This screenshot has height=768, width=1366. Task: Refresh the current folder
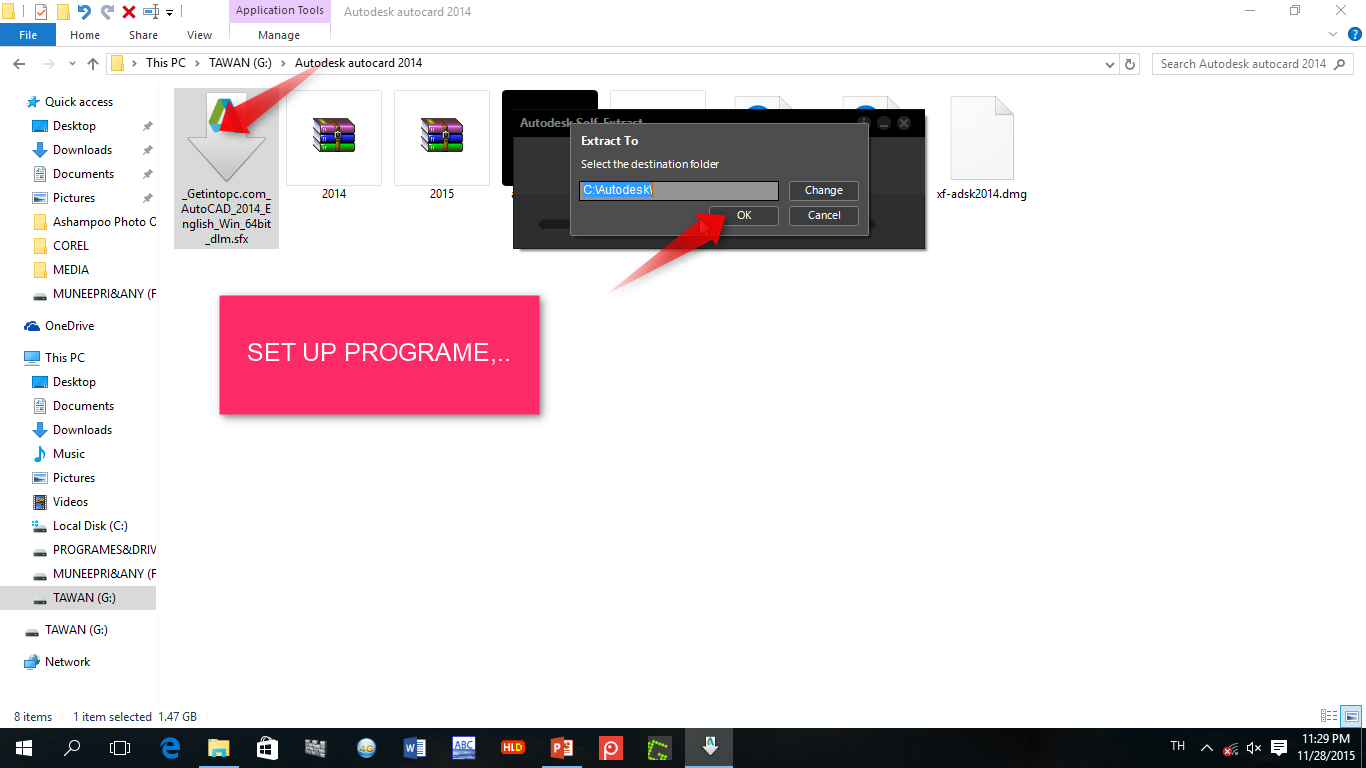pos(1130,63)
